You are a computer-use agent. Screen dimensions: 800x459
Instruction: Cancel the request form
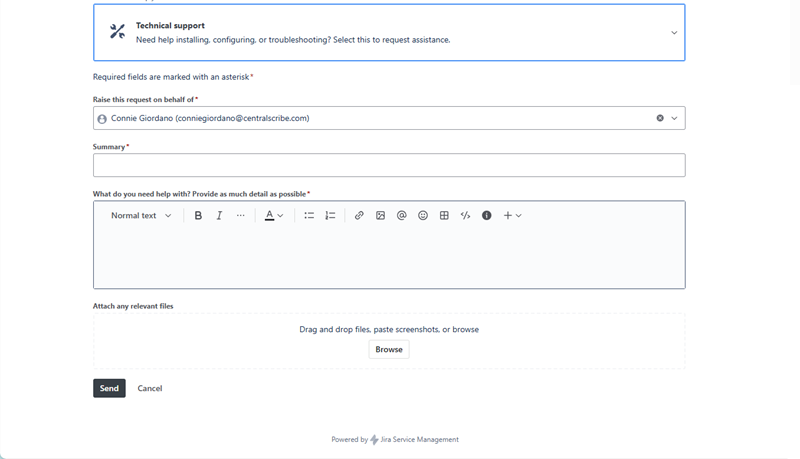150,388
